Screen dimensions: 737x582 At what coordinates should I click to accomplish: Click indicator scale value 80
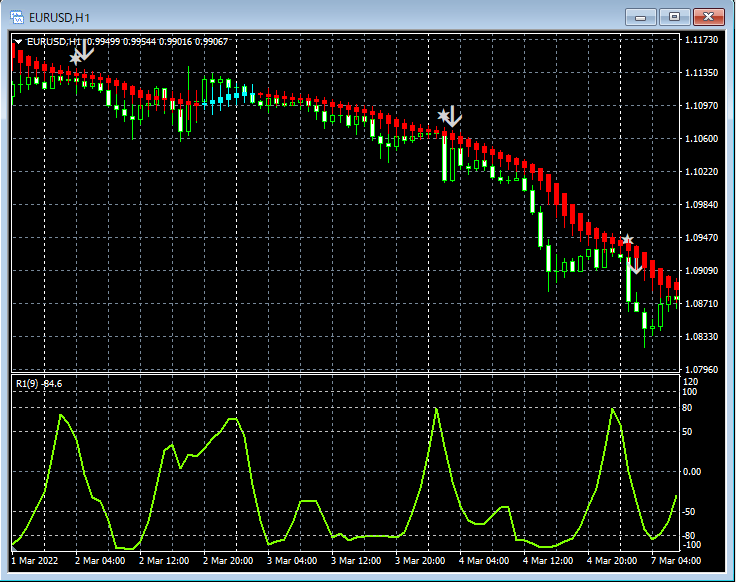coord(687,408)
